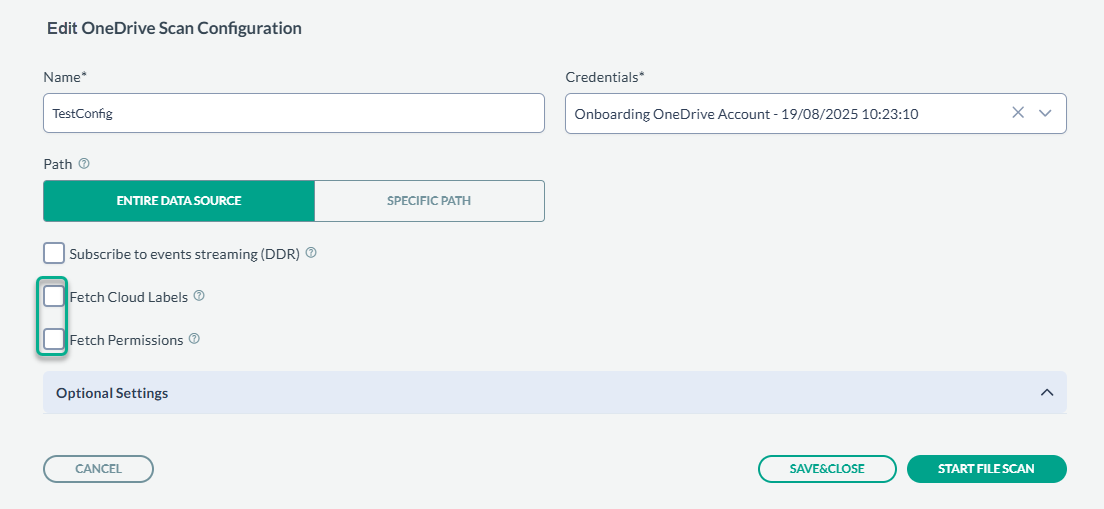
Task: Click the 'Fetch Cloud Labels' label text
Action: click(x=129, y=297)
